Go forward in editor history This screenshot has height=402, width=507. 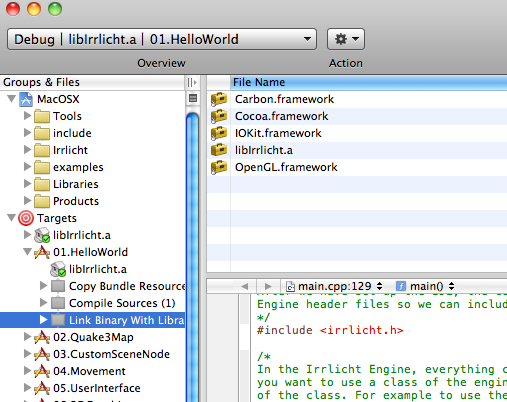point(268,286)
